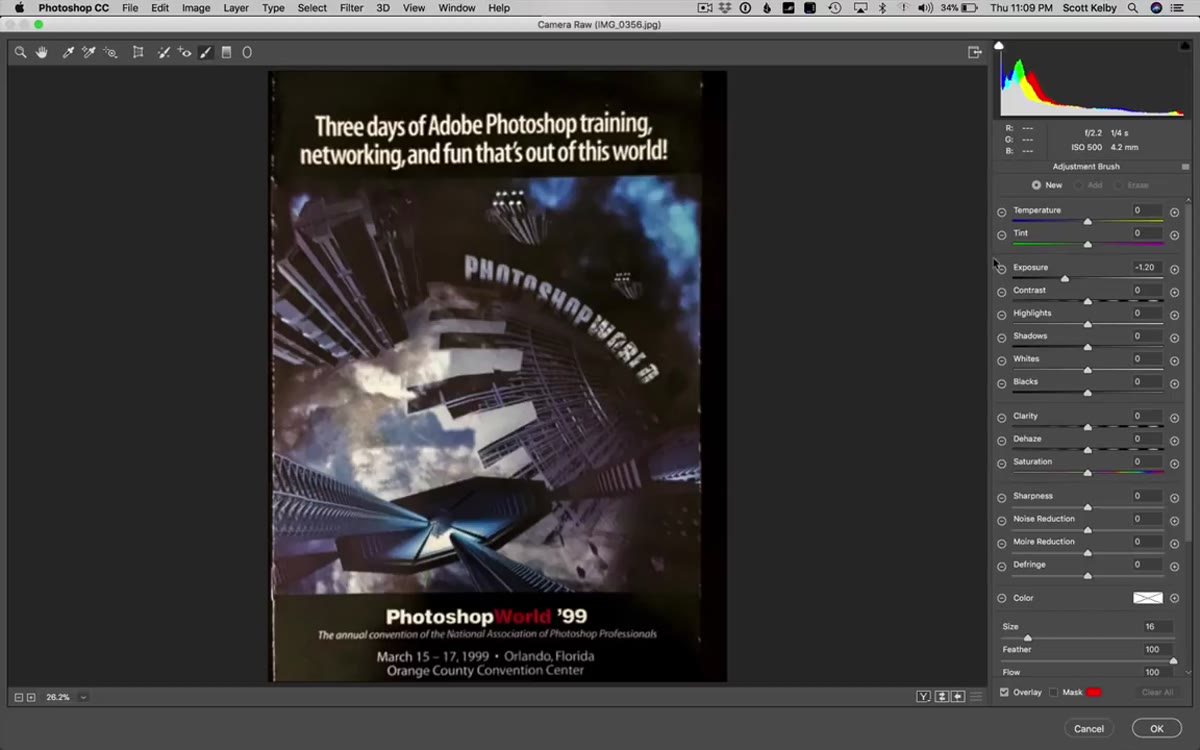Select the Add radio button
Image resolution: width=1200 pixels, height=750 pixels.
[x=1078, y=185]
